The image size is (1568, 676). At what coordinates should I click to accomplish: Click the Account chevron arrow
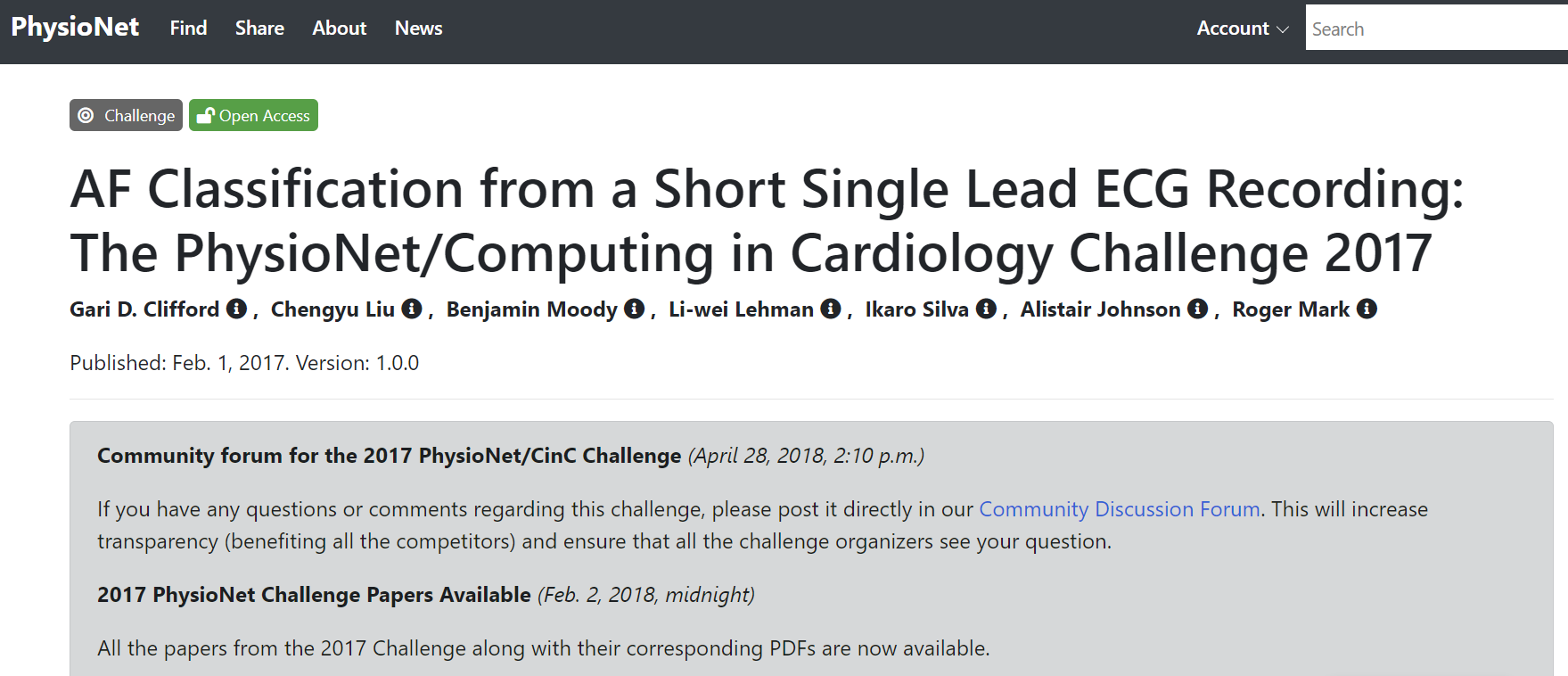tap(1282, 29)
